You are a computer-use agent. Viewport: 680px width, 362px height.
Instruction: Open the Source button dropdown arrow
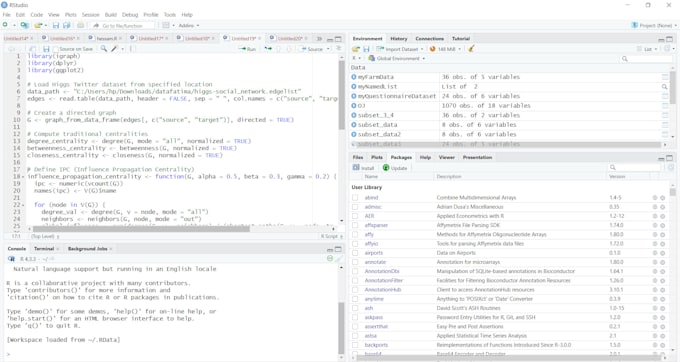coord(328,49)
